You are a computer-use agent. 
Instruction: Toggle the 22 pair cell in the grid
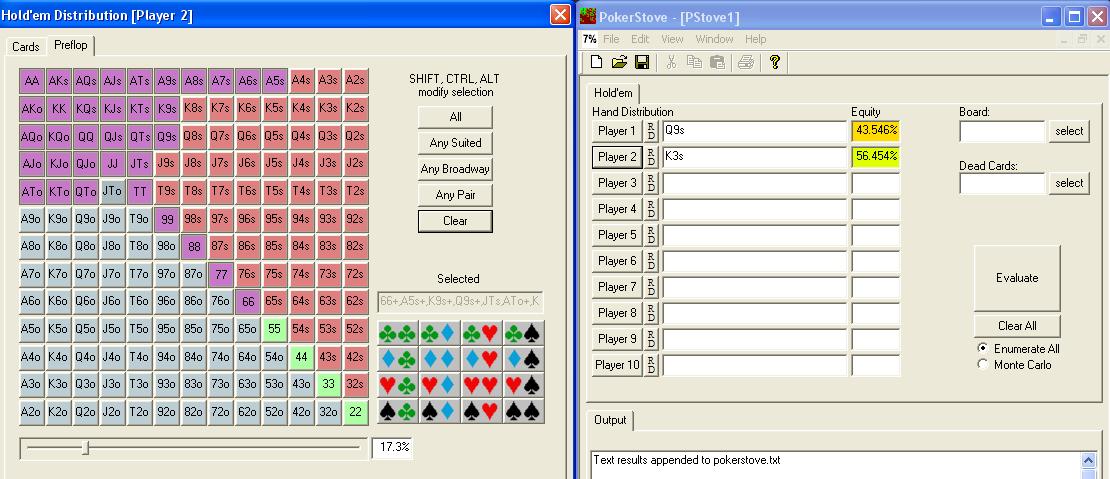(x=356, y=410)
